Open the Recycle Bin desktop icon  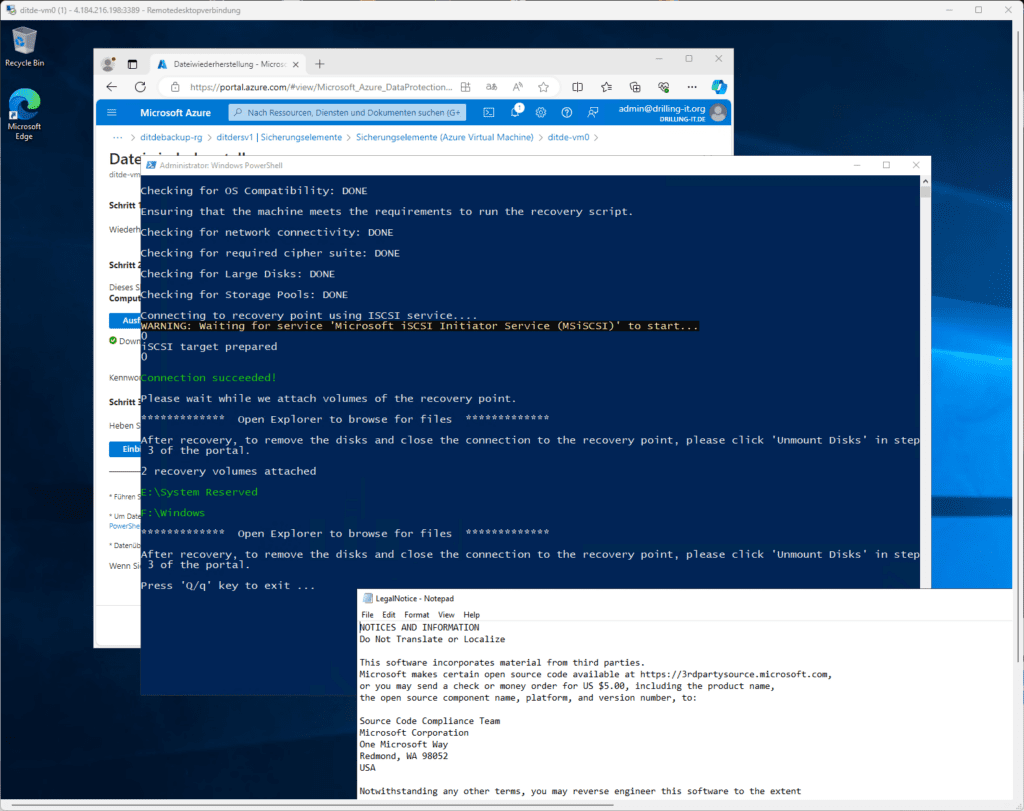tap(24, 47)
